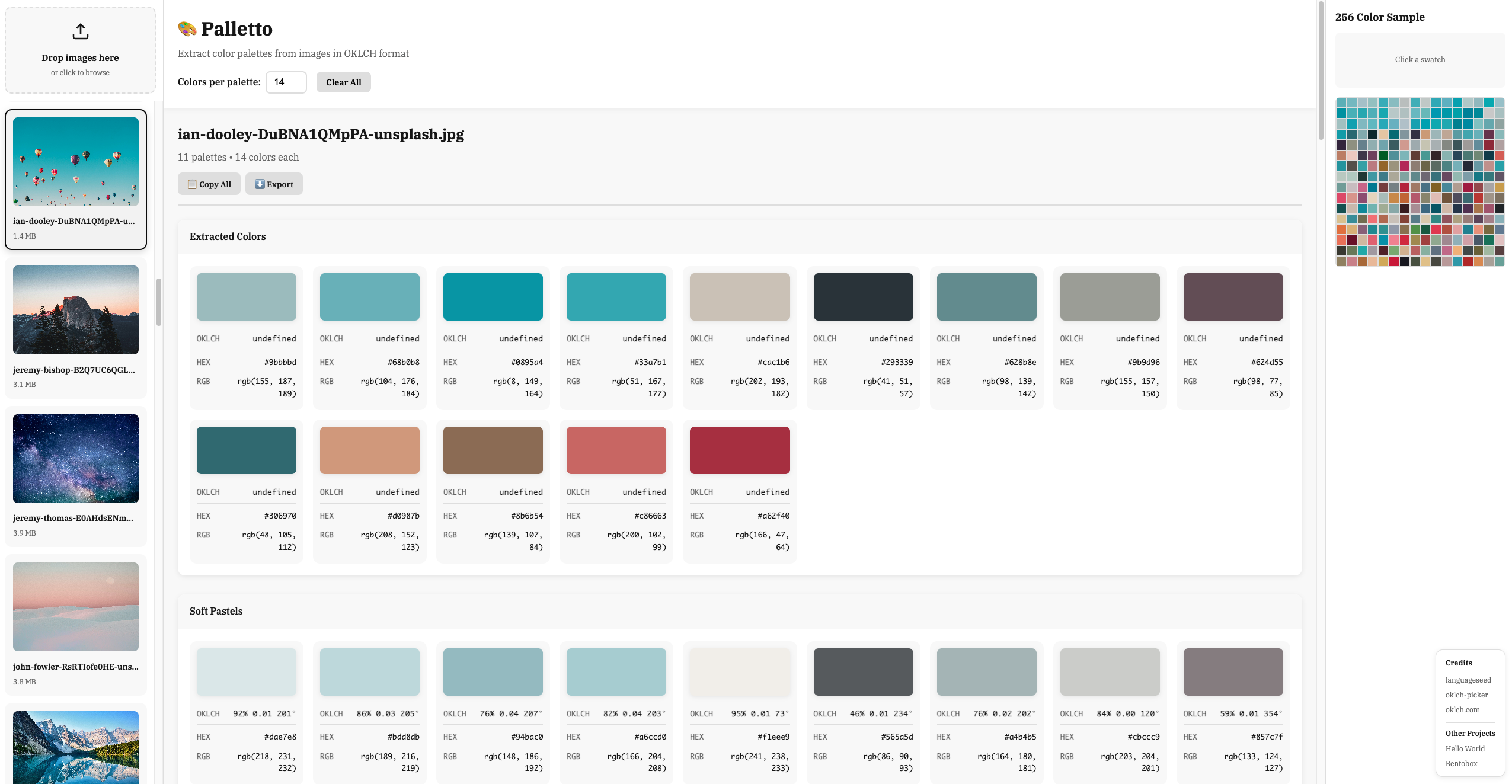This screenshot has width=1512, height=784.
Task: Select the jeremy-bishop mountain thumbnail
Action: (75, 309)
